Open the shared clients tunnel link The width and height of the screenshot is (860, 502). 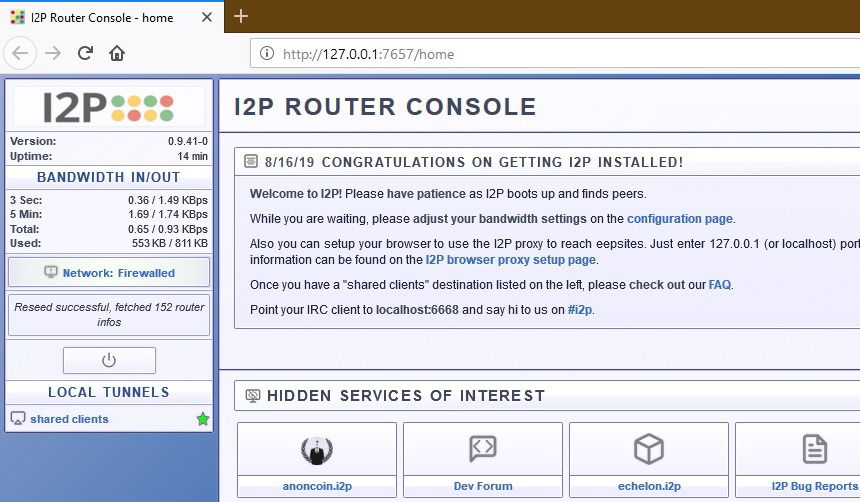(x=69, y=419)
